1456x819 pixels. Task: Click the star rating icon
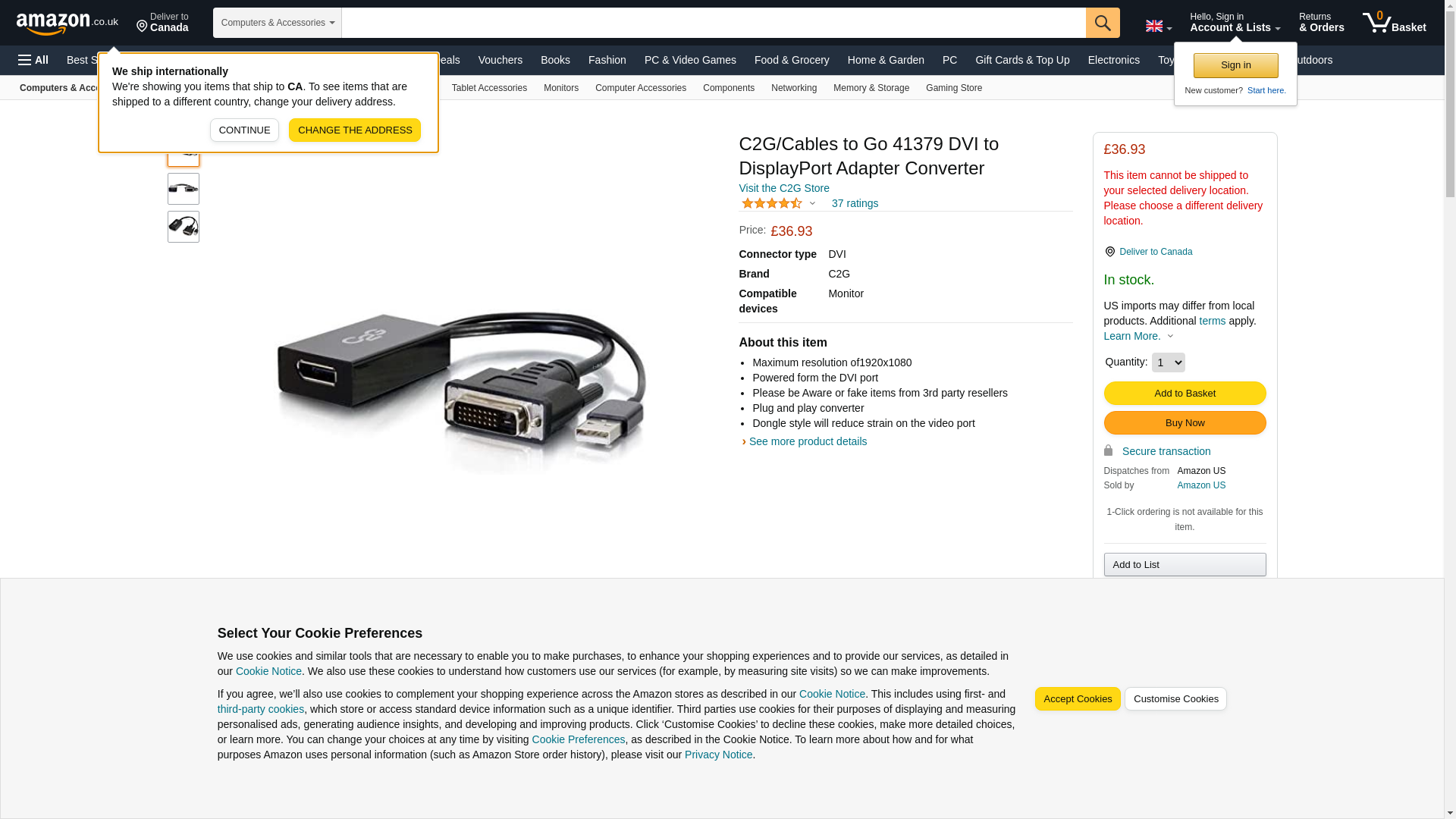pos(771,203)
